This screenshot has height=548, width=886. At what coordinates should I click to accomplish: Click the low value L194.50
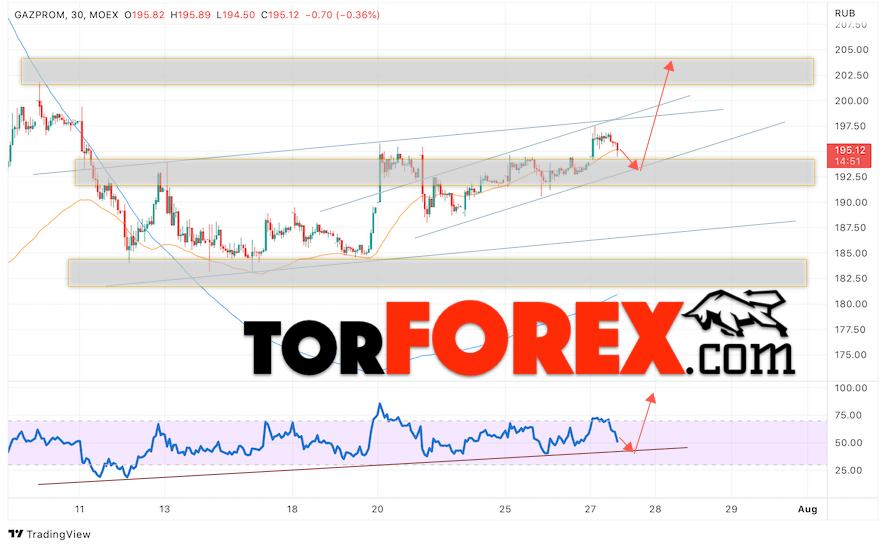[236, 15]
